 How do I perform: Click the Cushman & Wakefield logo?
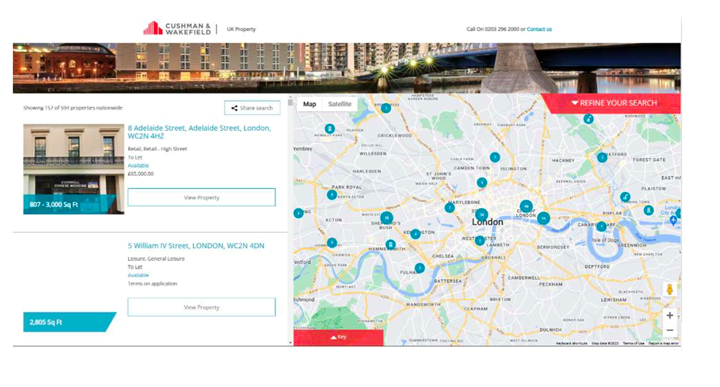click(177, 28)
